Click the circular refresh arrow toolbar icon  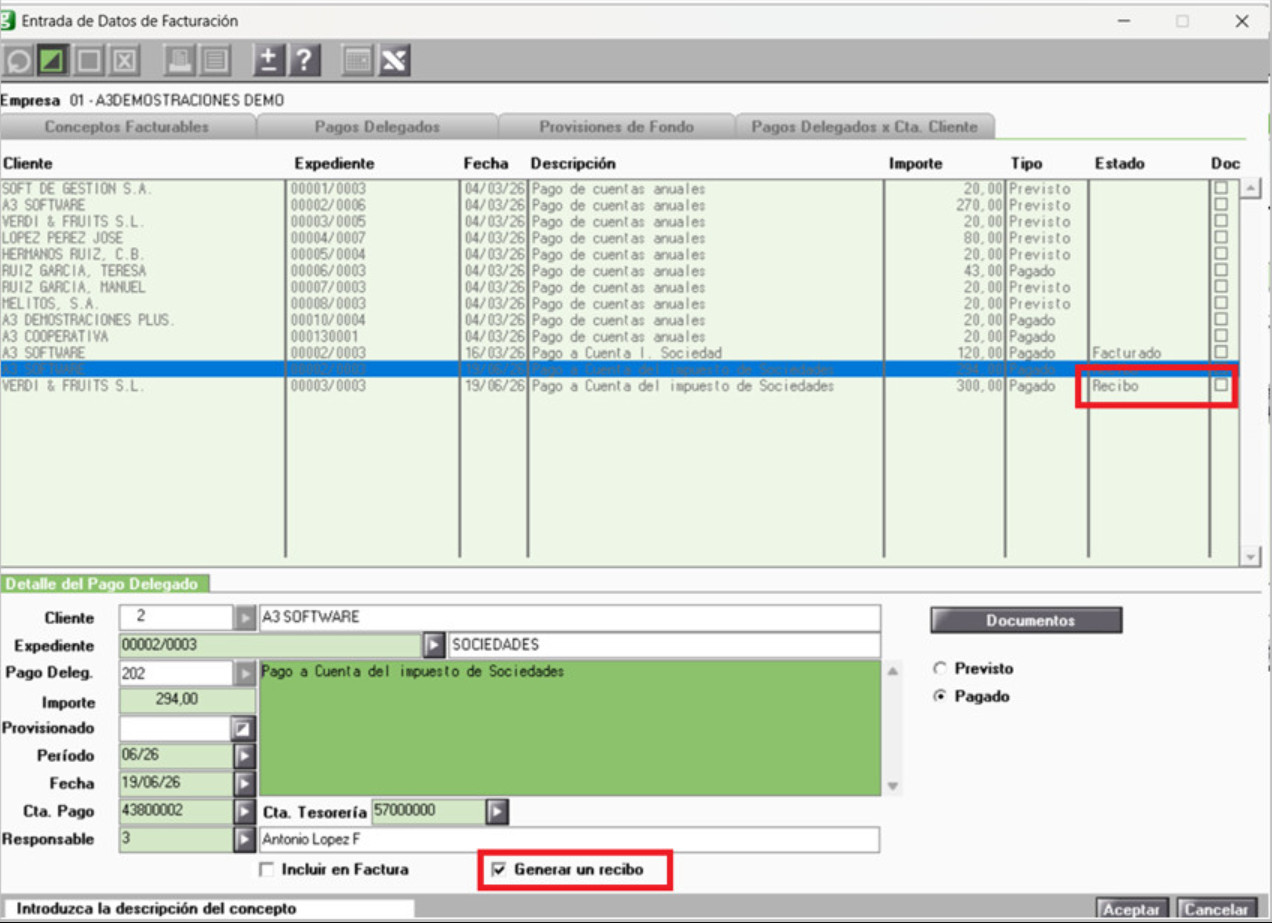point(18,61)
